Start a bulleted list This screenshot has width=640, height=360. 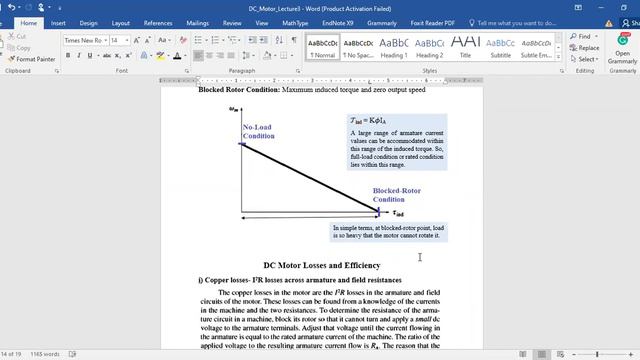tap(198, 40)
